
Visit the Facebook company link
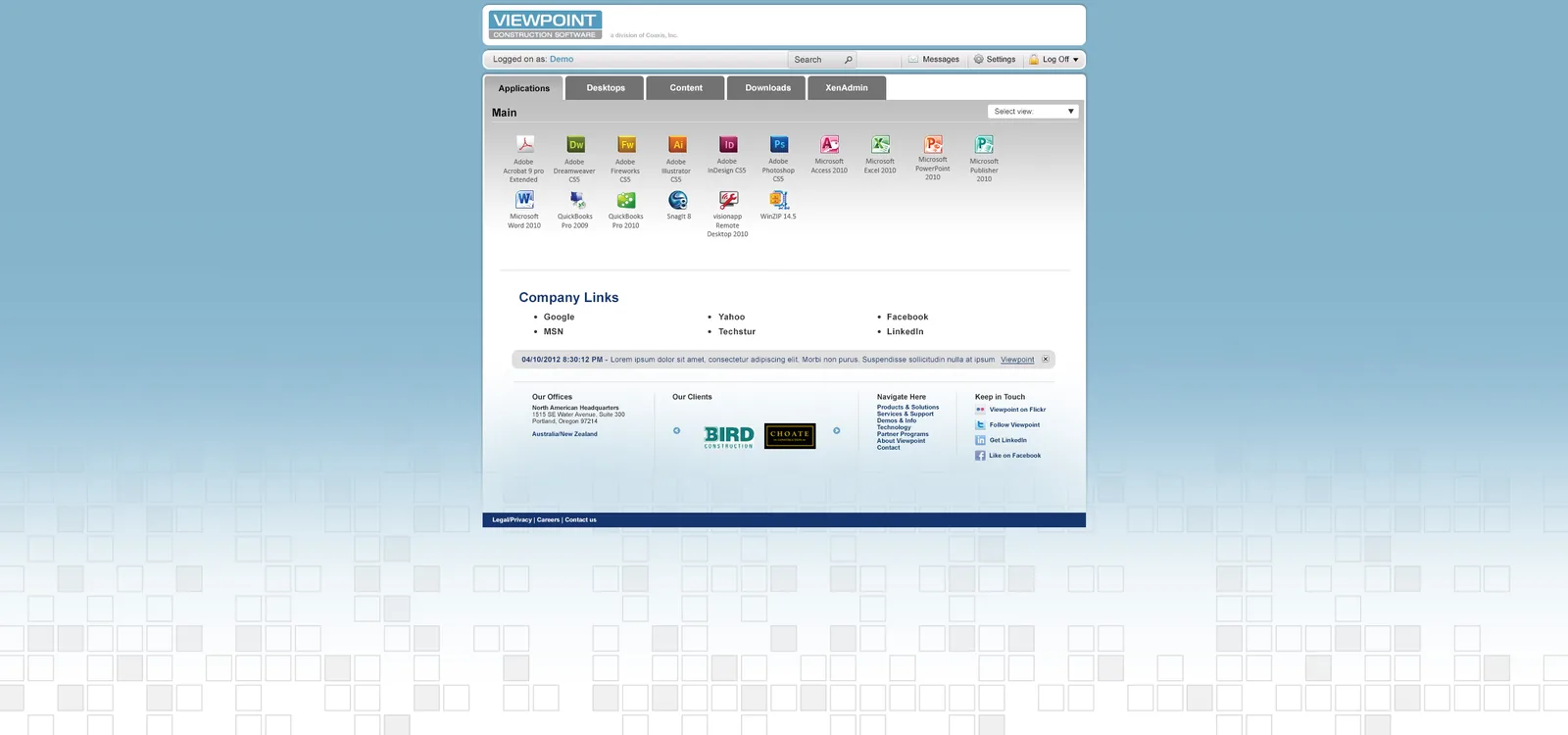point(907,318)
